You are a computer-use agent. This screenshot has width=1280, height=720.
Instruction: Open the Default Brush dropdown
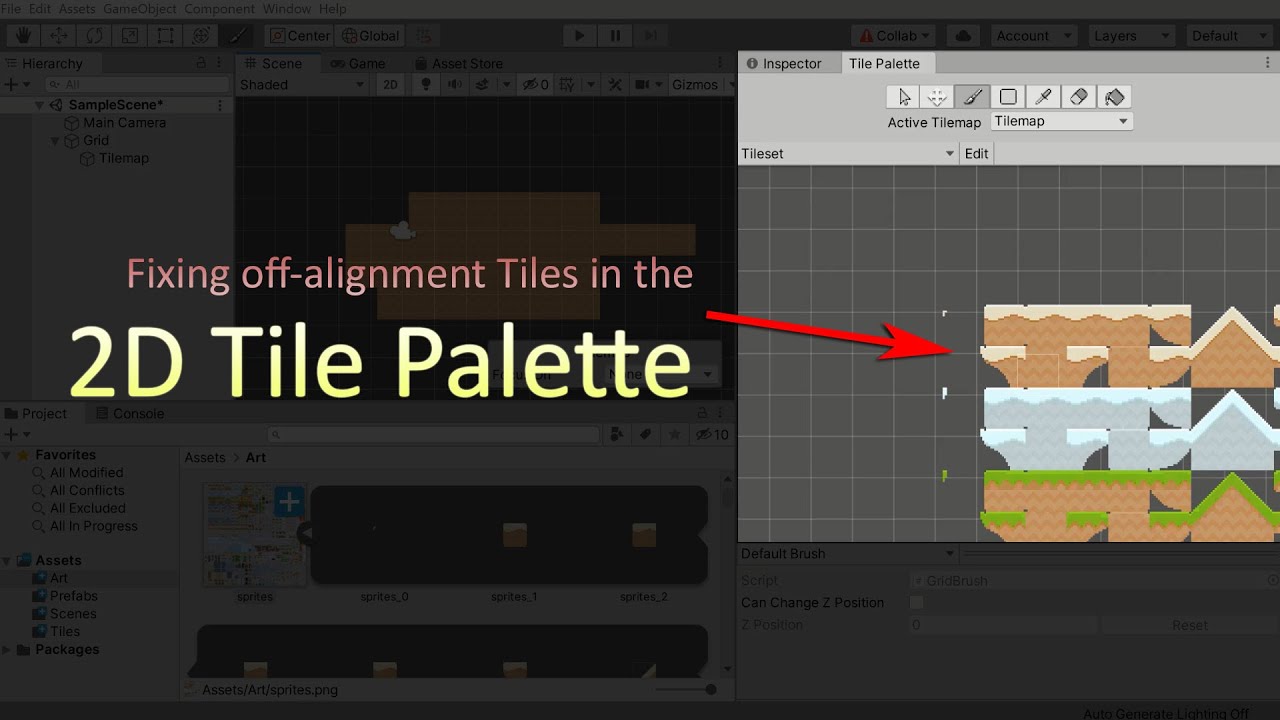[848, 554]
